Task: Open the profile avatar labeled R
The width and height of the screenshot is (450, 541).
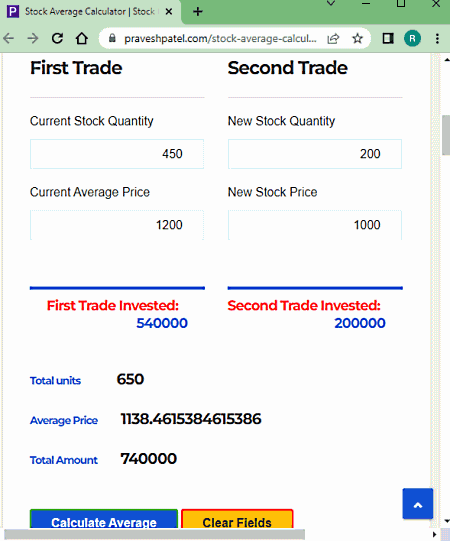Action: [x=412, y=38]
